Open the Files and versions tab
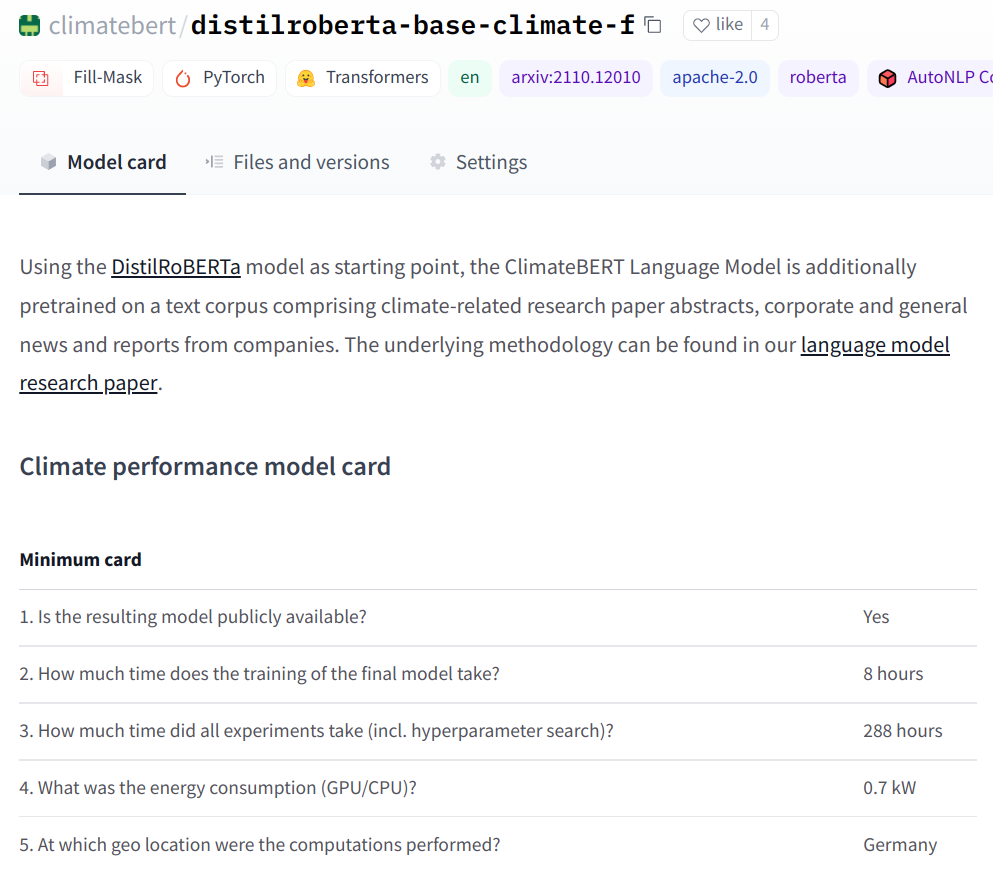Viewport: 993px width, 896px height. tap(311, 162)
